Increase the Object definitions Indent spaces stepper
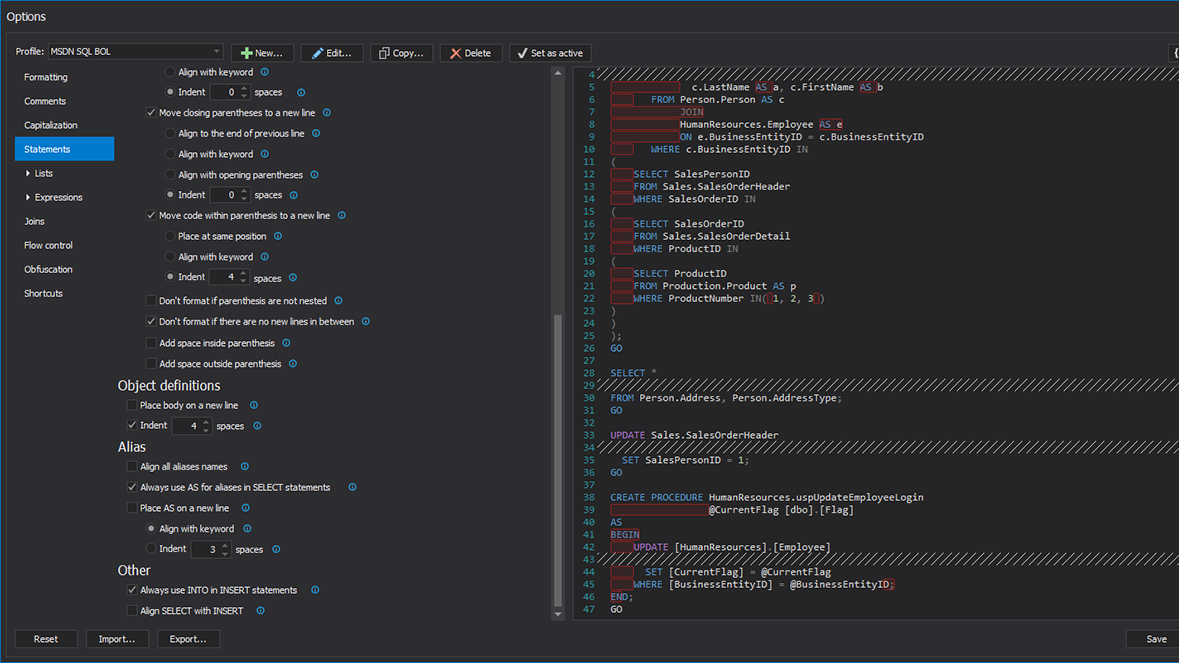This screenshot has width=1179, height=663. tap(206, 422)
